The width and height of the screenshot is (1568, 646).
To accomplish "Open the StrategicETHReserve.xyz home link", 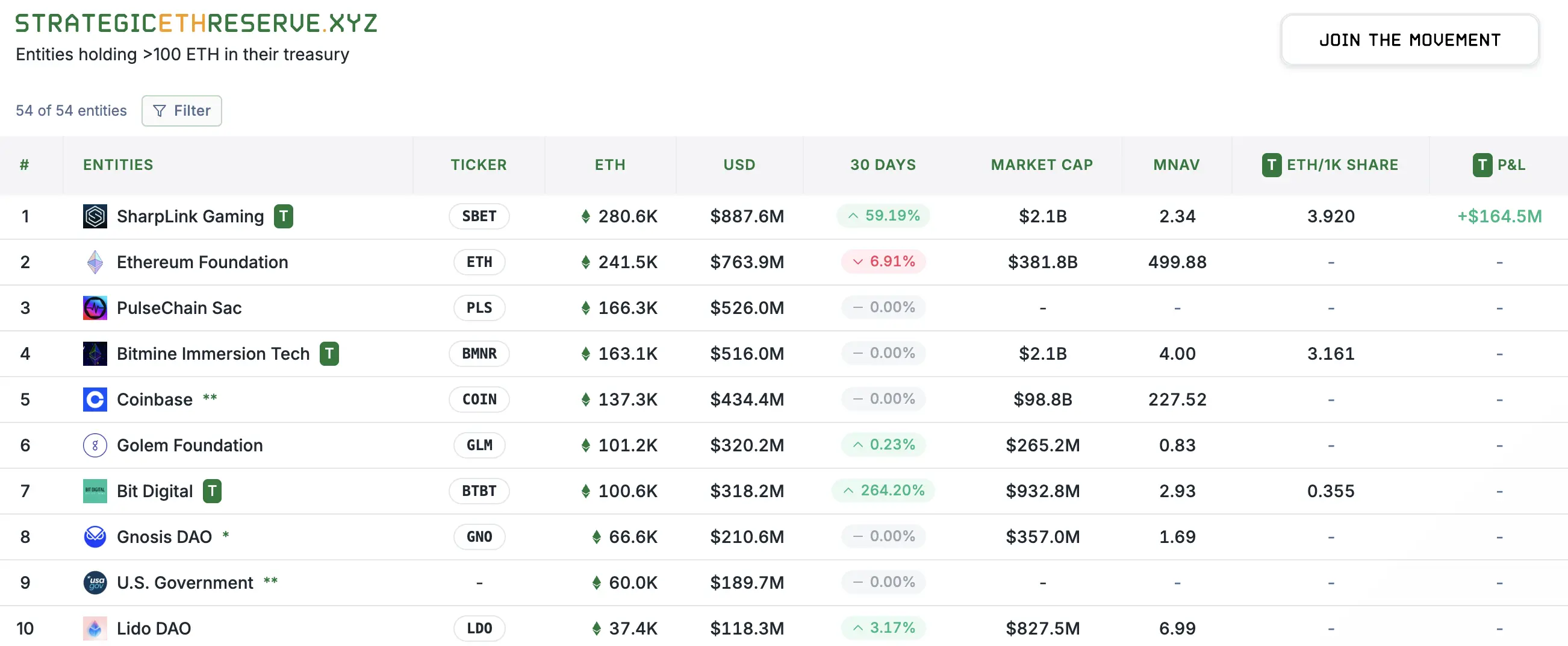I will (196, 23).
